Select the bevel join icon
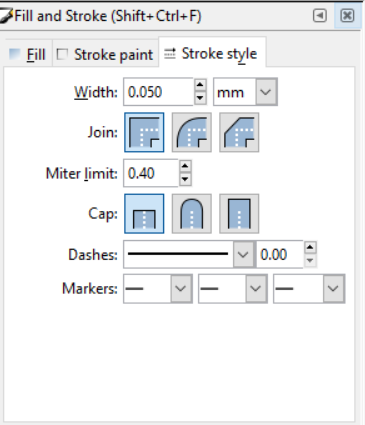The width and height of the screenshot is (365, 425). click(x=239, y=132)
